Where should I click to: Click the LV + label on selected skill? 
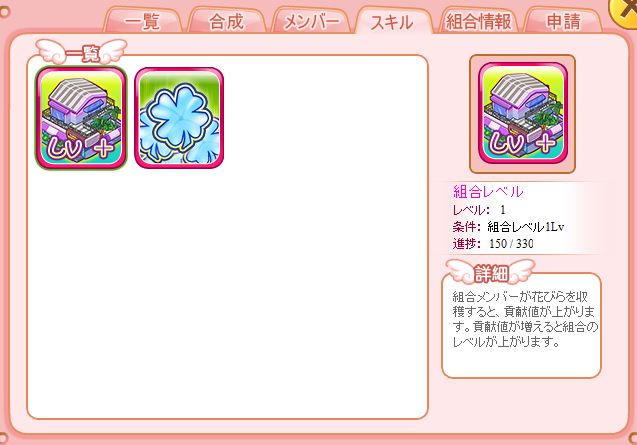(x=81, y=149)
